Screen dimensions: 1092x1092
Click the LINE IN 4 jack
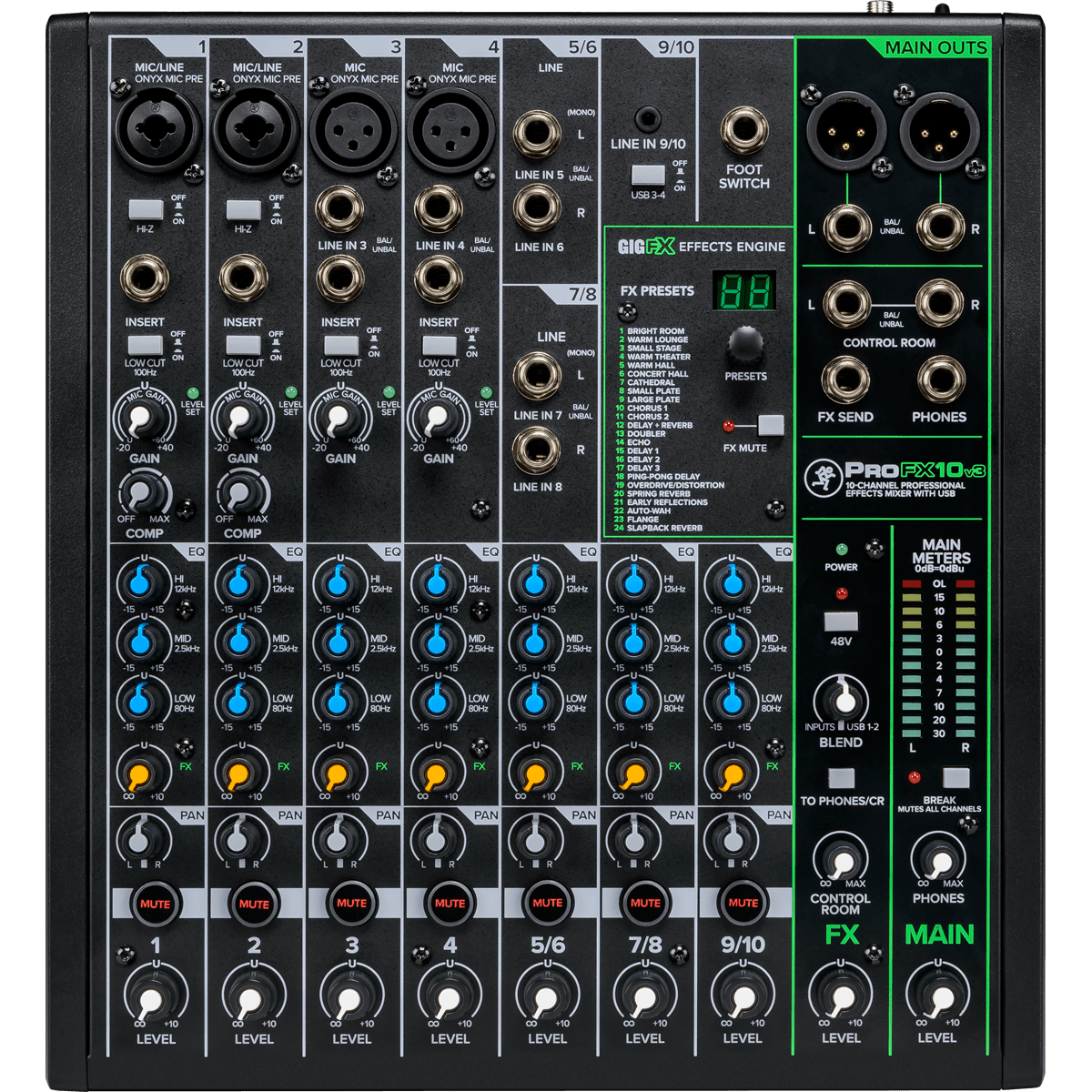438,209
